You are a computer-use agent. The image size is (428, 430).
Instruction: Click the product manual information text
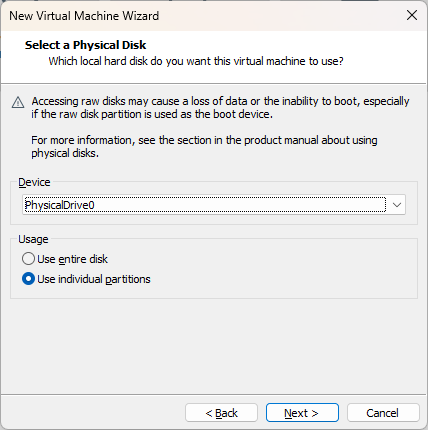pos(204,146)
